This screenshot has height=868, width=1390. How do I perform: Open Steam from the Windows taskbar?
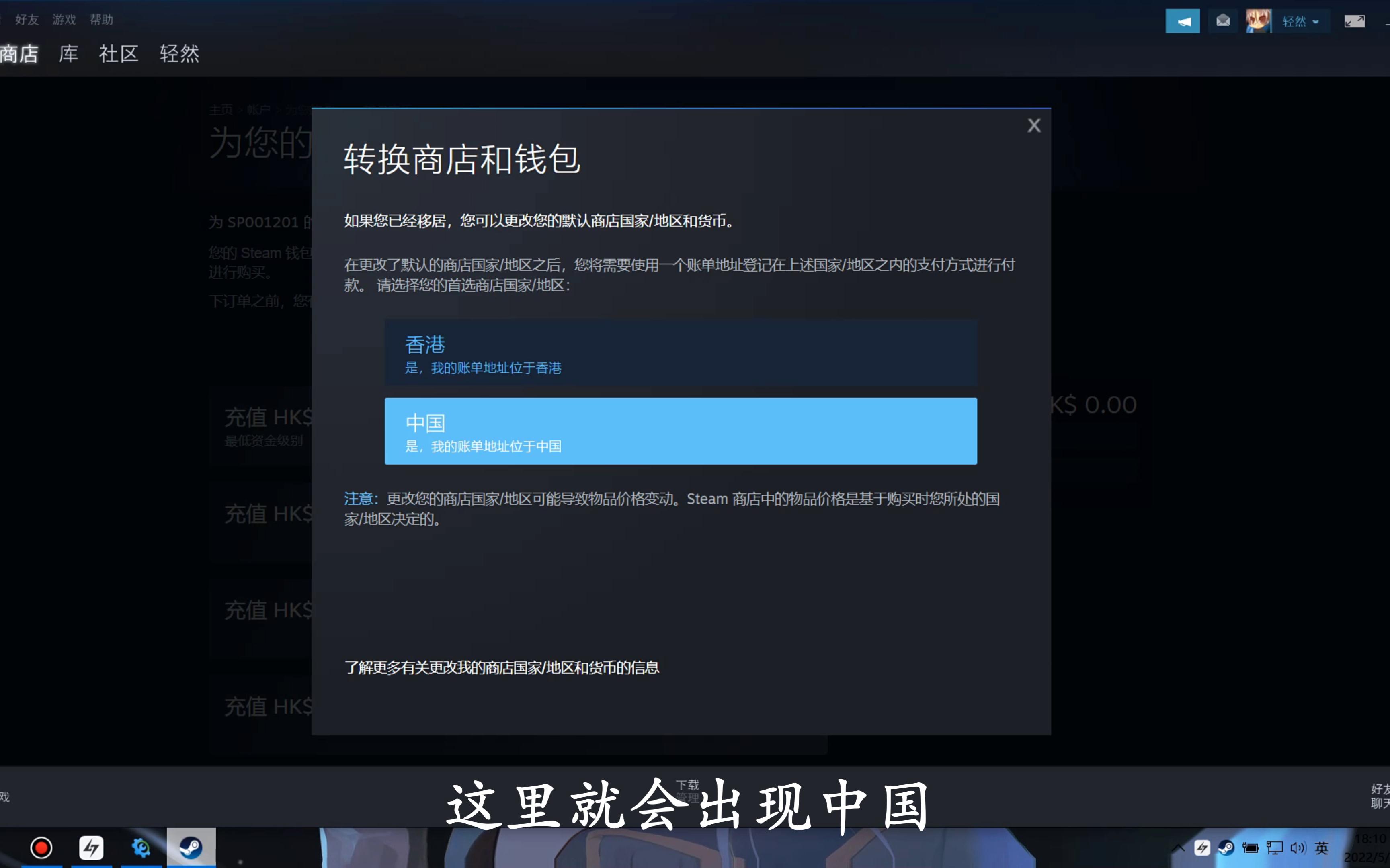point(191,848)
